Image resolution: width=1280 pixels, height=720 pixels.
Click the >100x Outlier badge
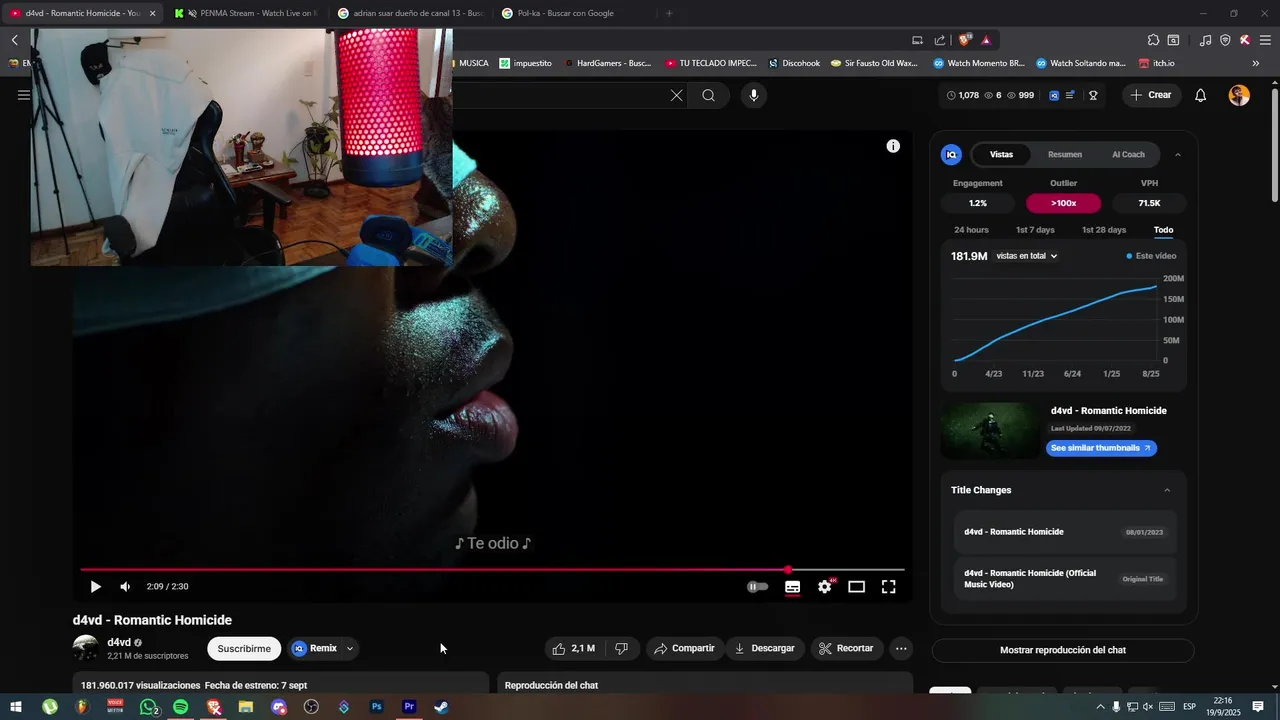pos(1063,203)
